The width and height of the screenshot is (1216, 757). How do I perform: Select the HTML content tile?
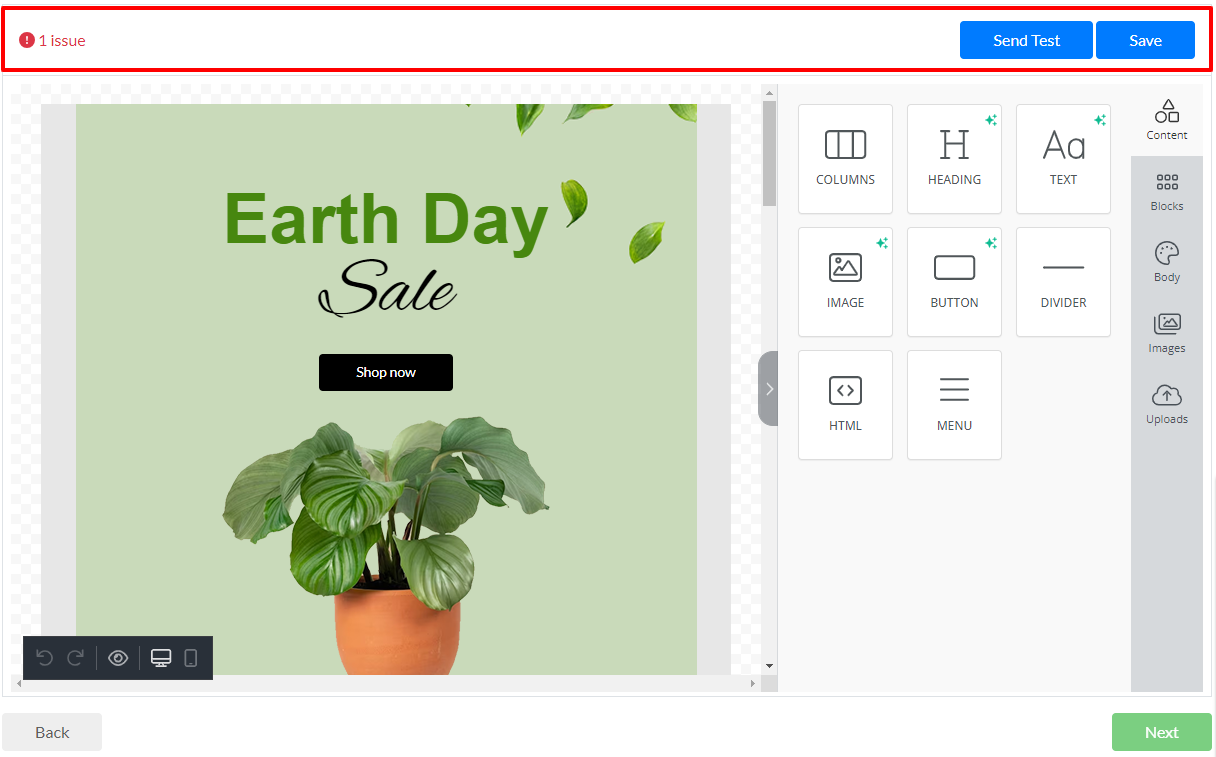[x=845, y=405]
